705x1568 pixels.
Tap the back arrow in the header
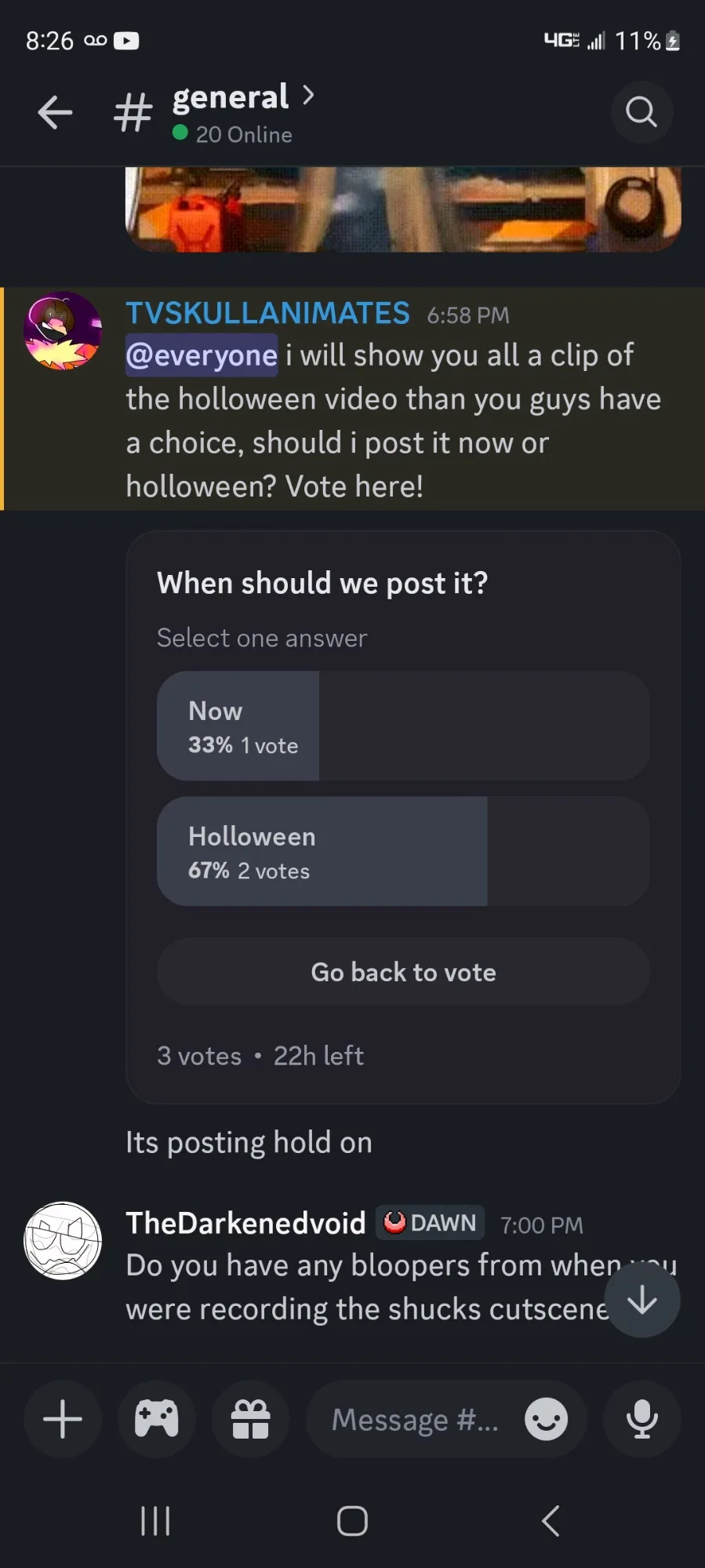pyautogui.click(x=55, y=112)
